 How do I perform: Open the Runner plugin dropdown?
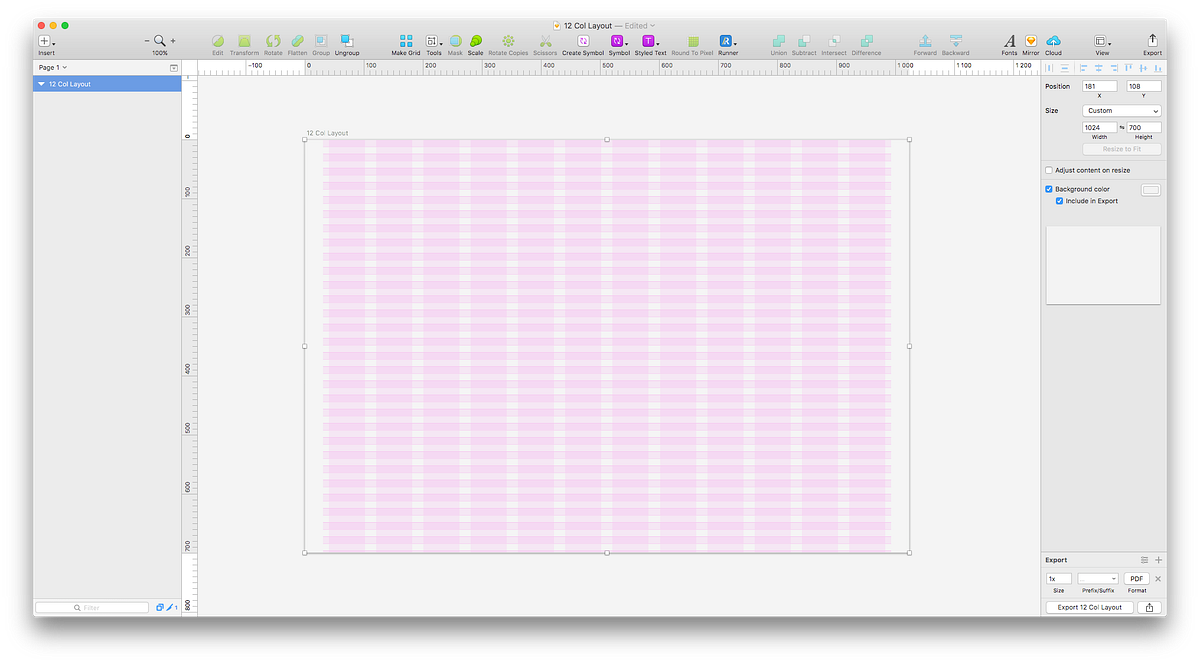pos(728,41)
